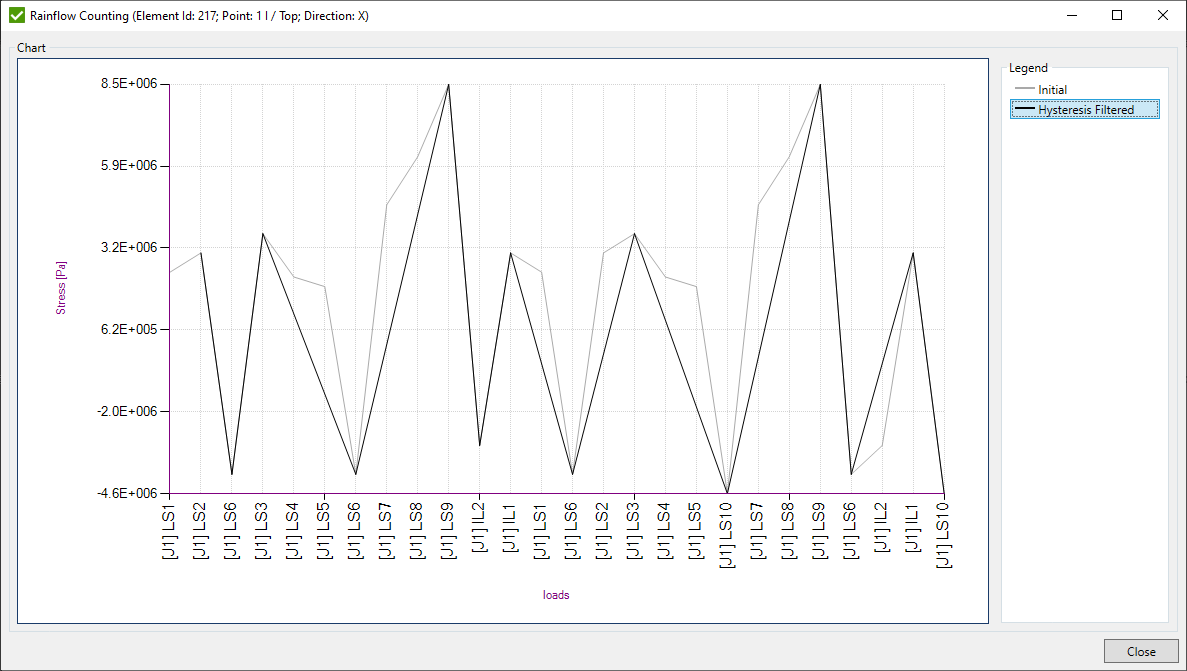1187x671 pixels.
Task: Click the Stress [Pa] axis title
Action: (x=61, y=289)
